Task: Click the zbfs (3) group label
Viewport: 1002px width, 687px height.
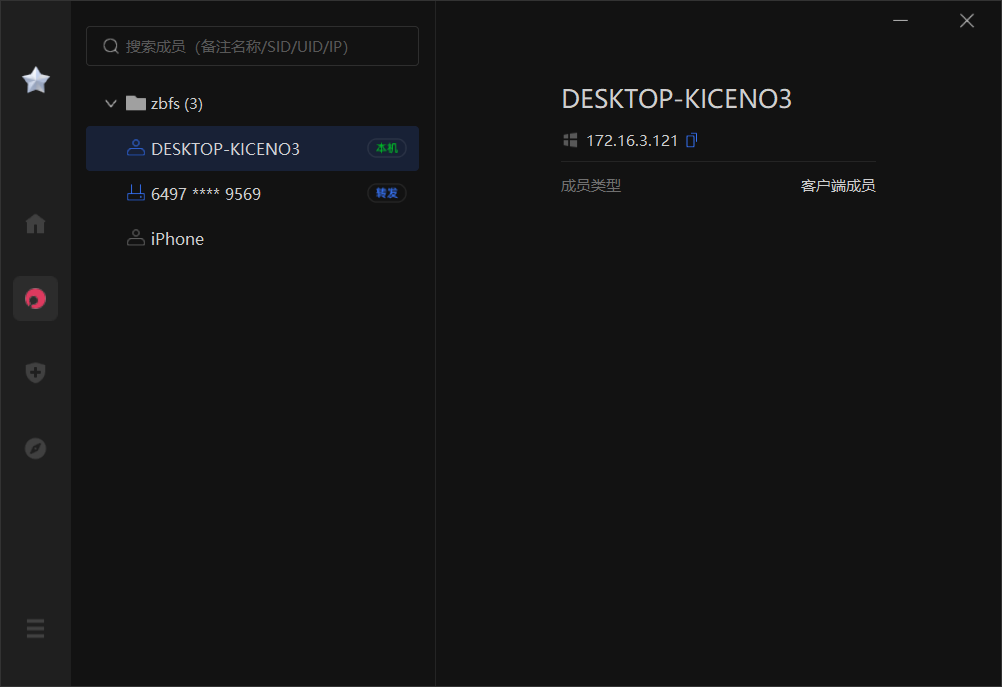Action: pos(176,103)
